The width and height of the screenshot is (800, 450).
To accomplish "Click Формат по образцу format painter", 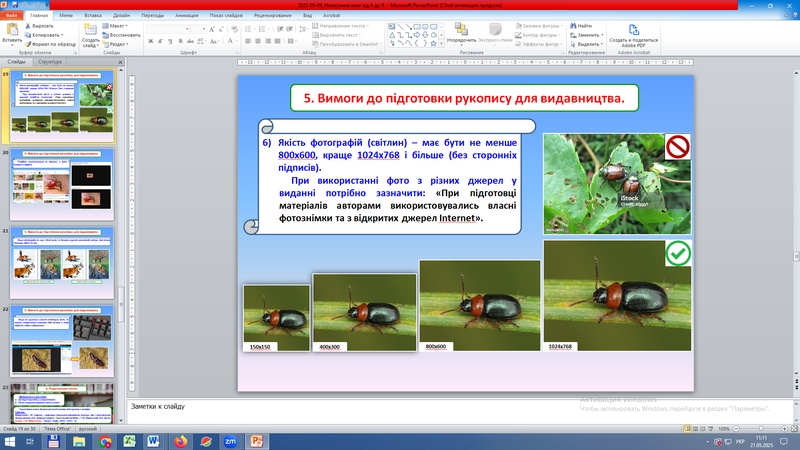I will pyautogui.click(x=51, y=44).
